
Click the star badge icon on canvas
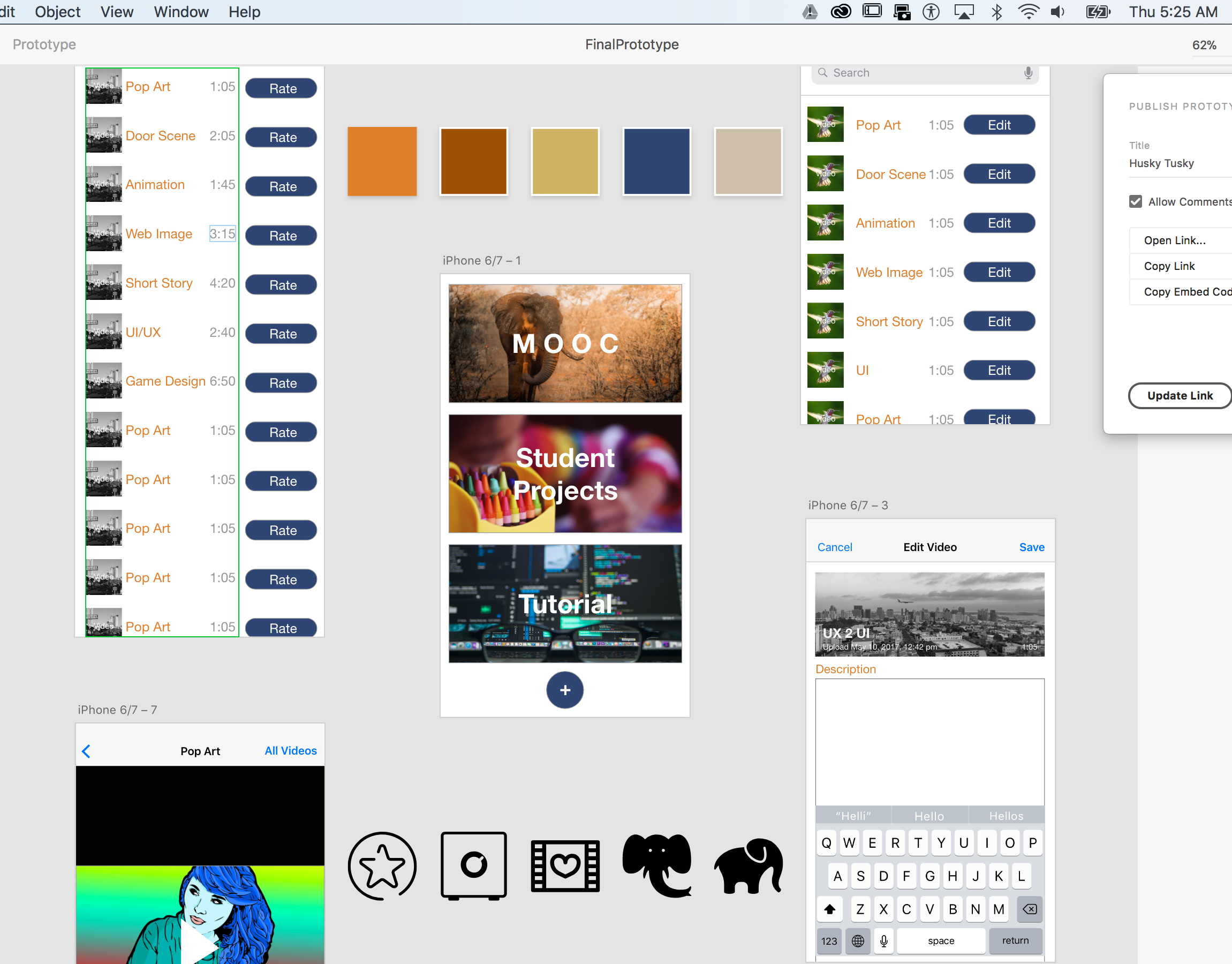[382, 865]
